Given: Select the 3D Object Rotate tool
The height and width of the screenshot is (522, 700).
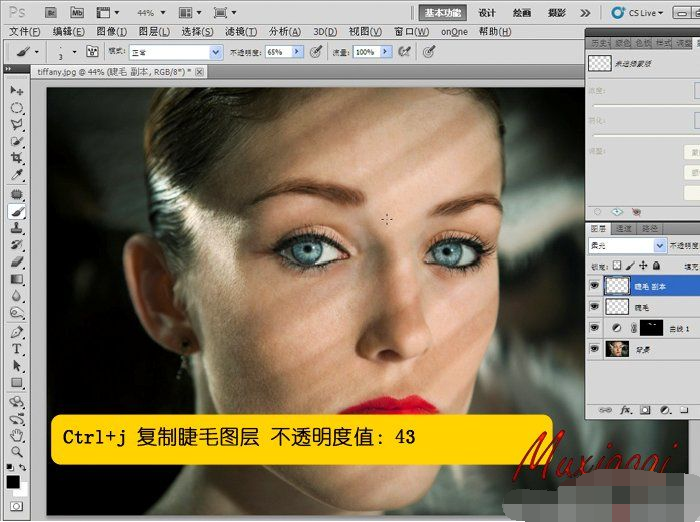Looking at the screenshot, I should [x=17, y=402].
